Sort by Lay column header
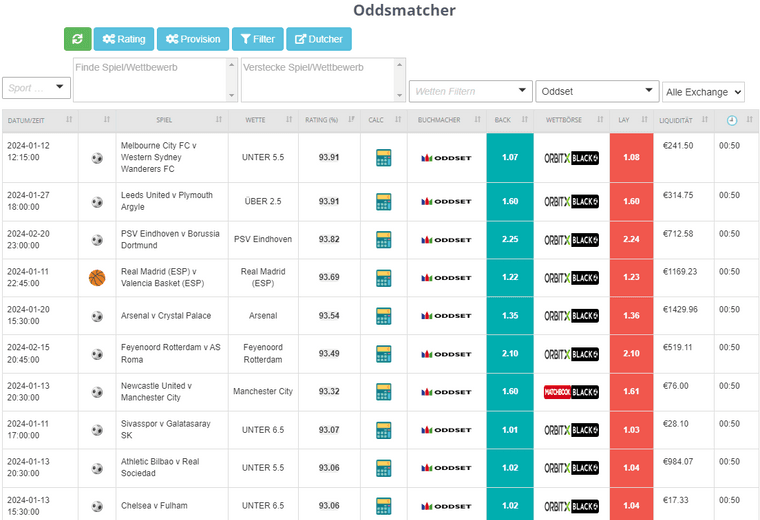The height and width of the screenshot is (520, 760). [632, 120]
